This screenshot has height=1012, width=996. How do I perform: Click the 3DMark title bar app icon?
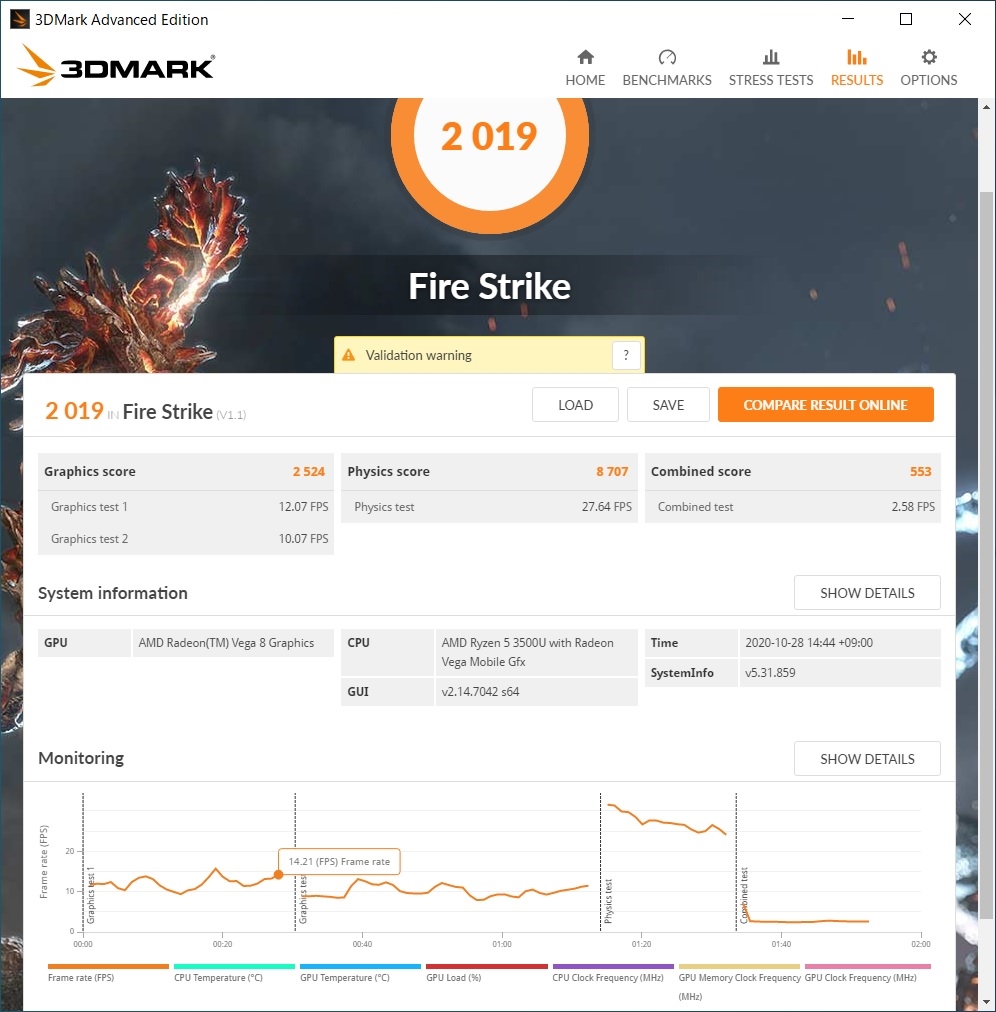point(19,19)
